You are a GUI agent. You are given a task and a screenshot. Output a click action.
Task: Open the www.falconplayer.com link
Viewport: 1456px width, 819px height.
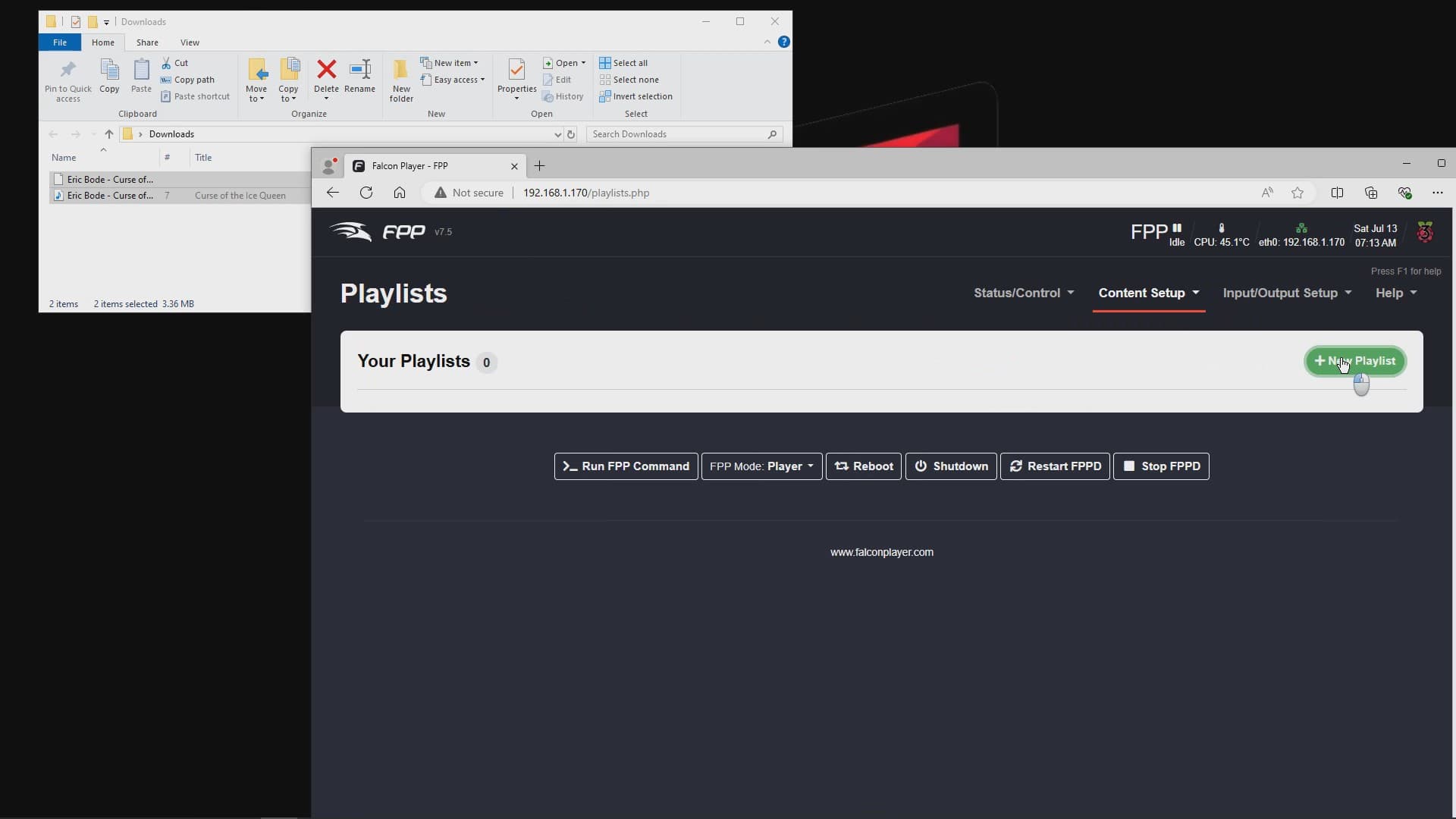[881, 552]
